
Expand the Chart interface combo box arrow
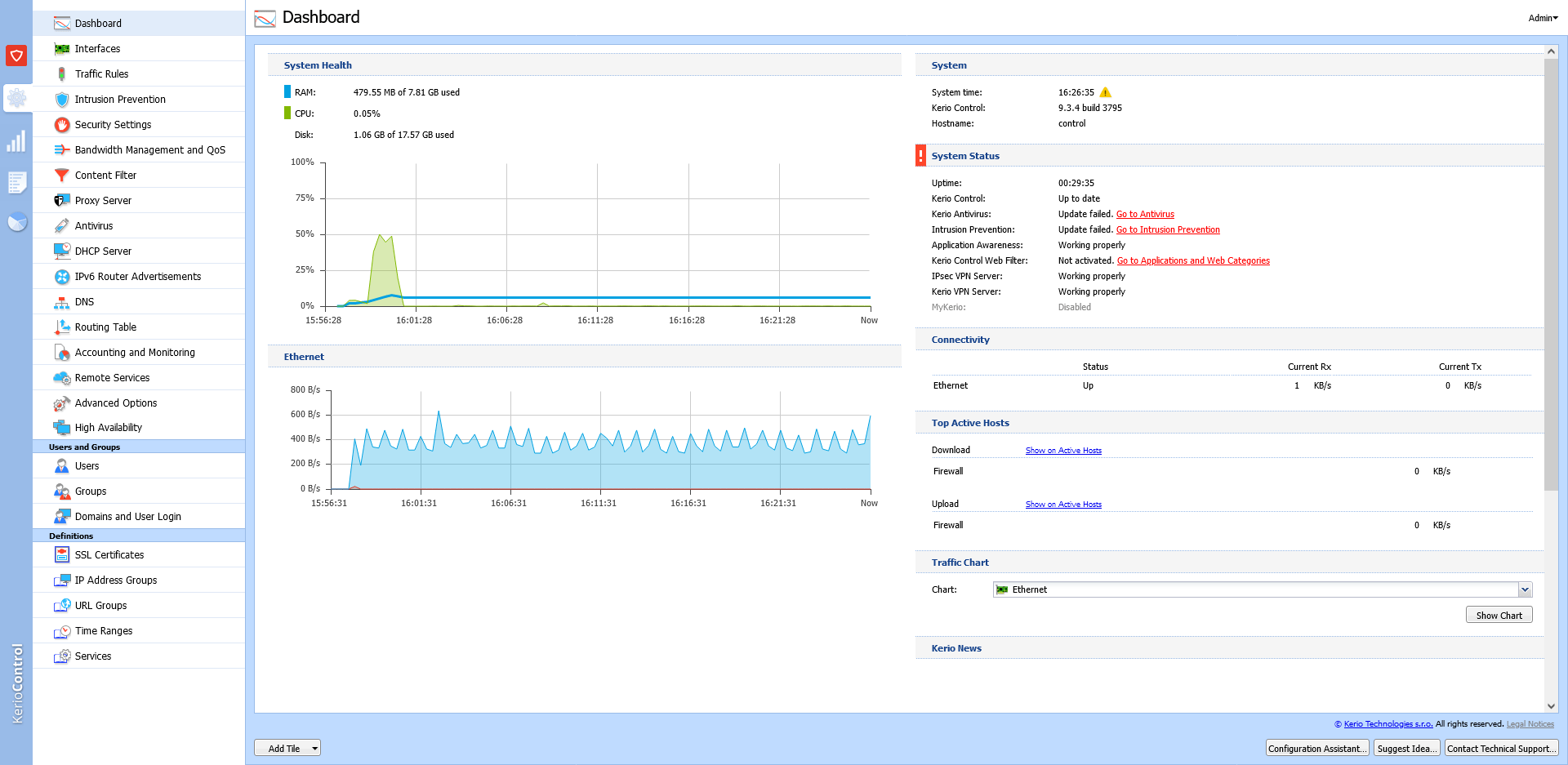point(1525,589)
